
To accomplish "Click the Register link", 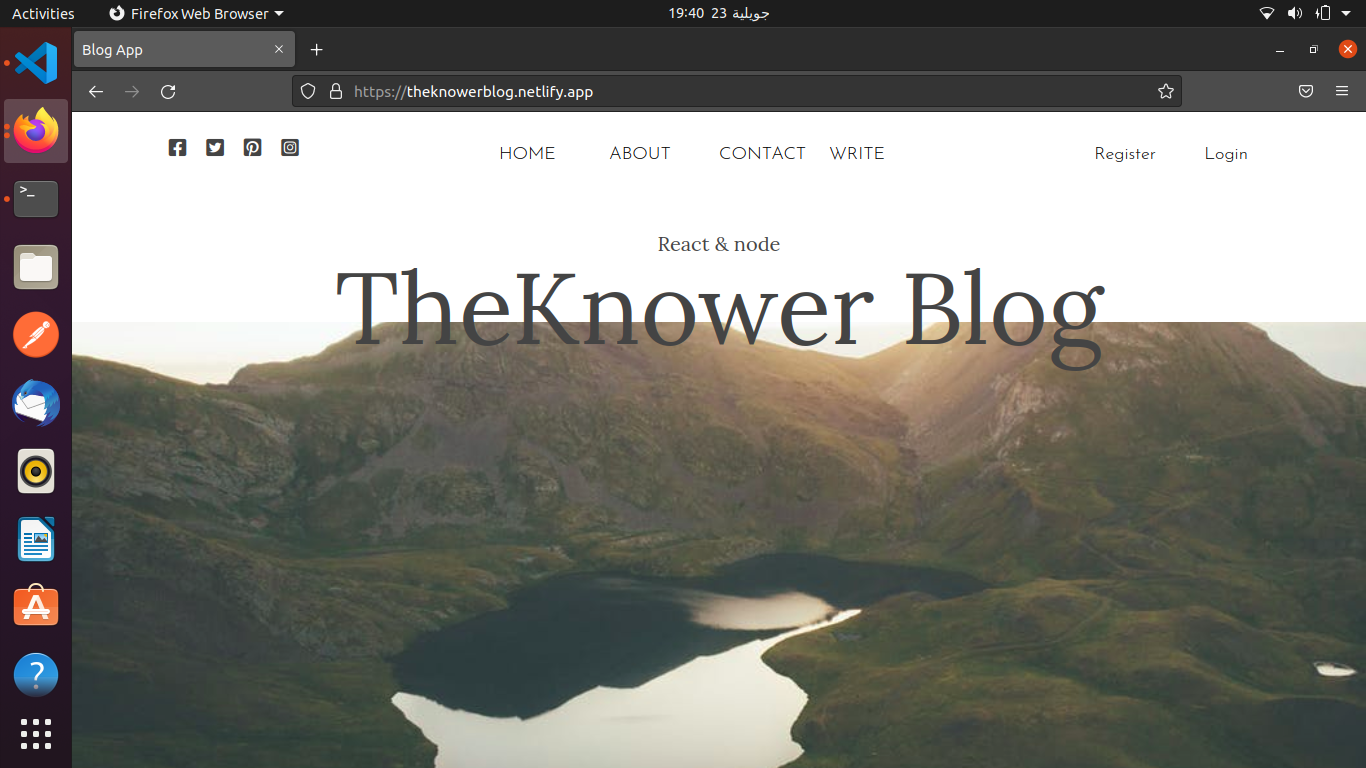I will tap(1124, 154).
